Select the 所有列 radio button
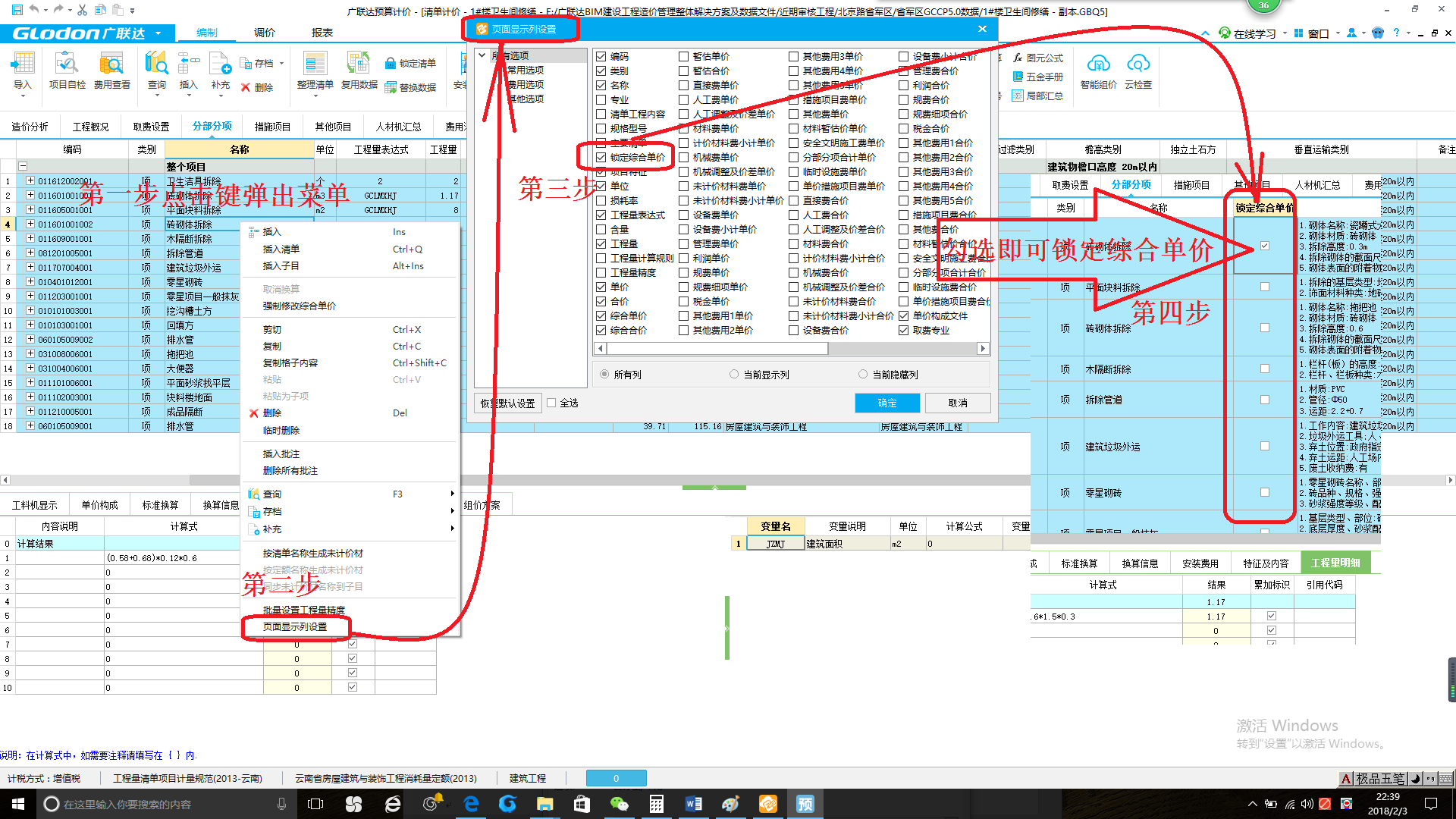The image size is (1456, 819). [x=604, y=375]
